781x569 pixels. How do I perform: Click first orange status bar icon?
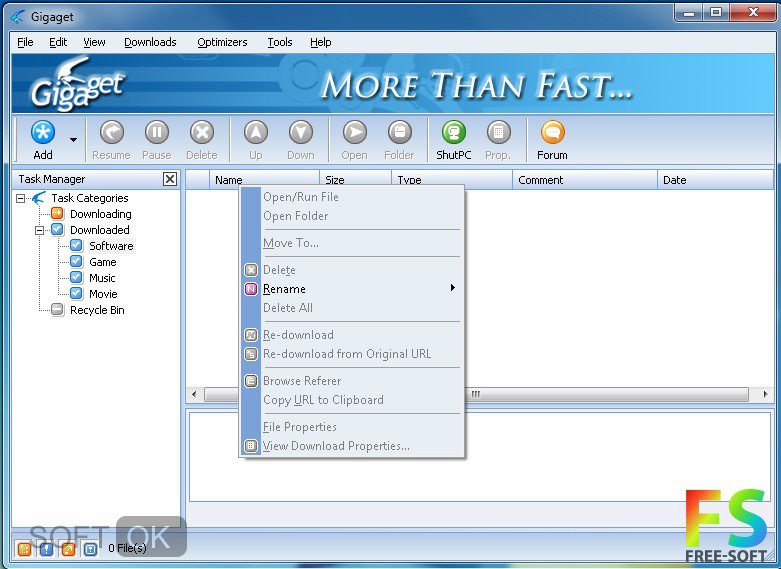point(24,549)
